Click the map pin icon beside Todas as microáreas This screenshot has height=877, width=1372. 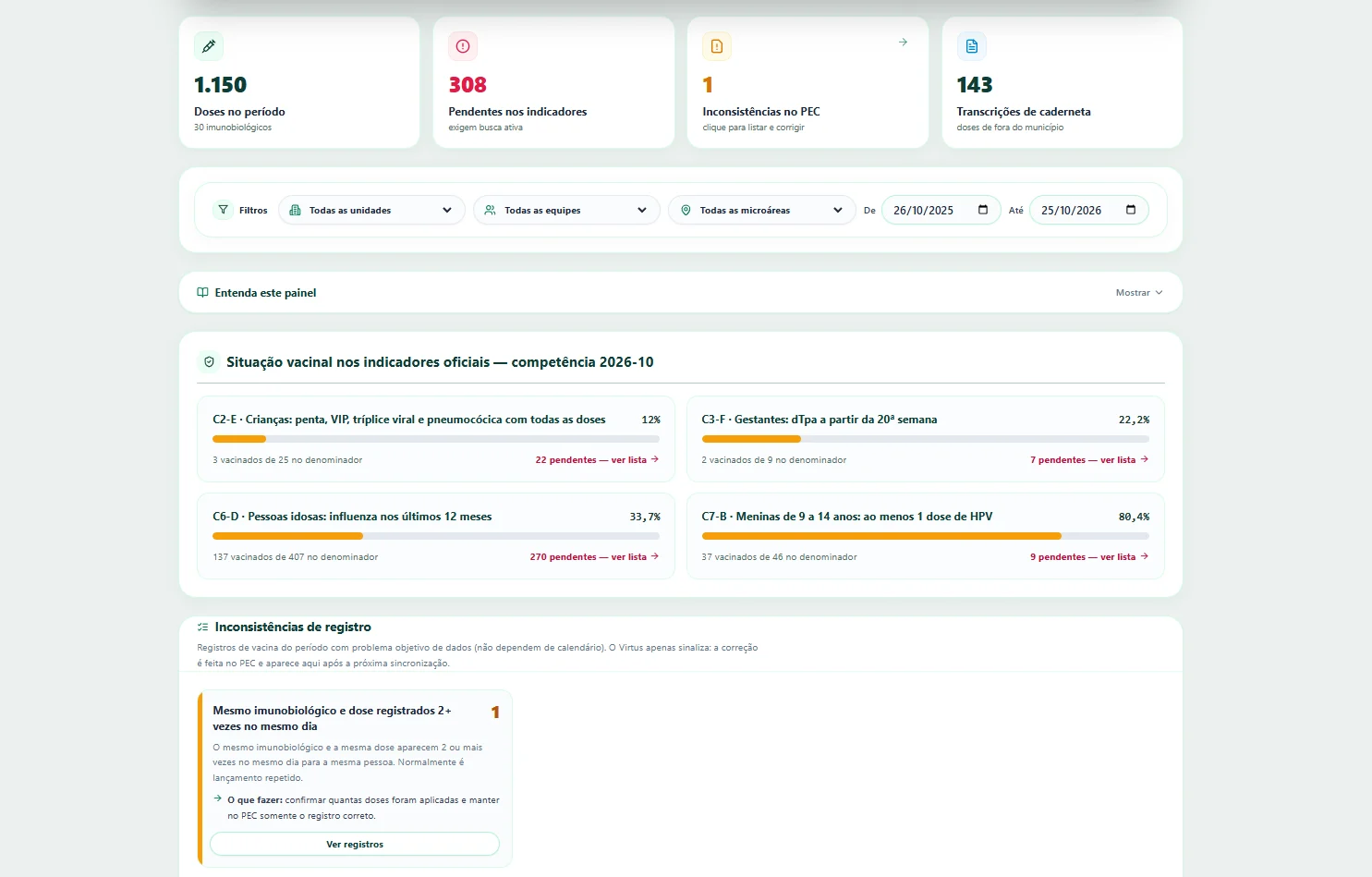coord(686,211)
